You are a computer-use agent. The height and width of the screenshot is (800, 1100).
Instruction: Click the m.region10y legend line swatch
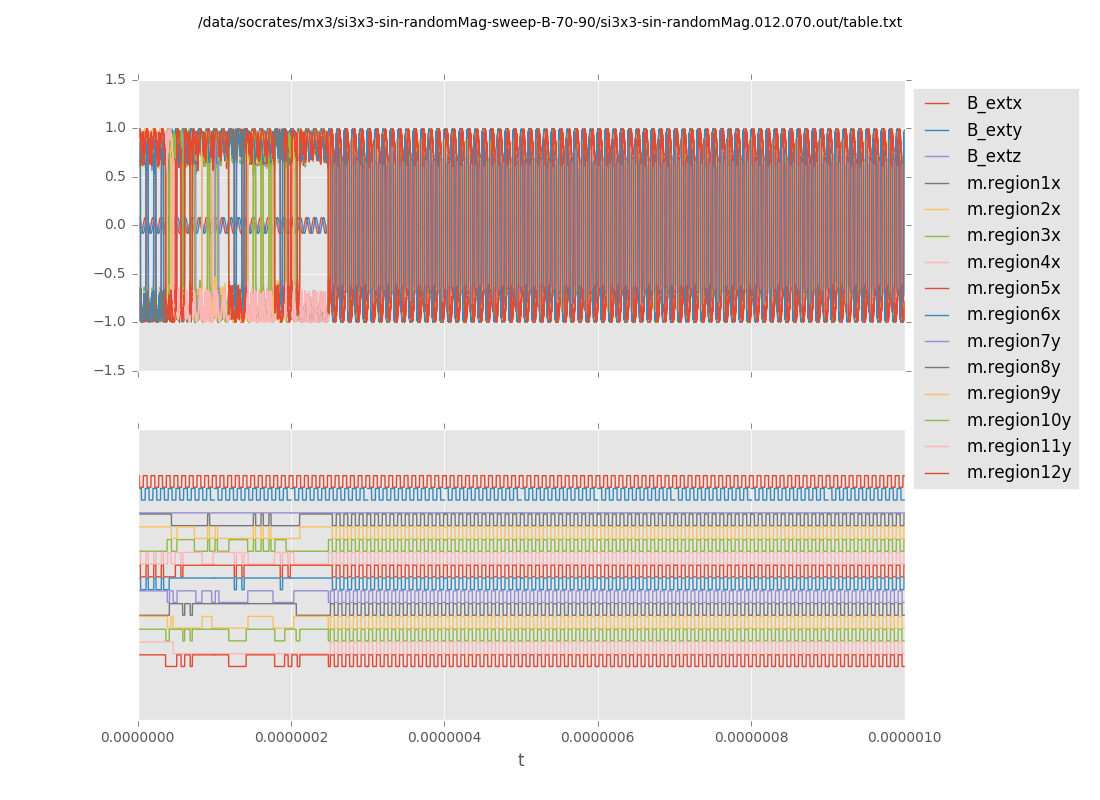pos(937,420)
